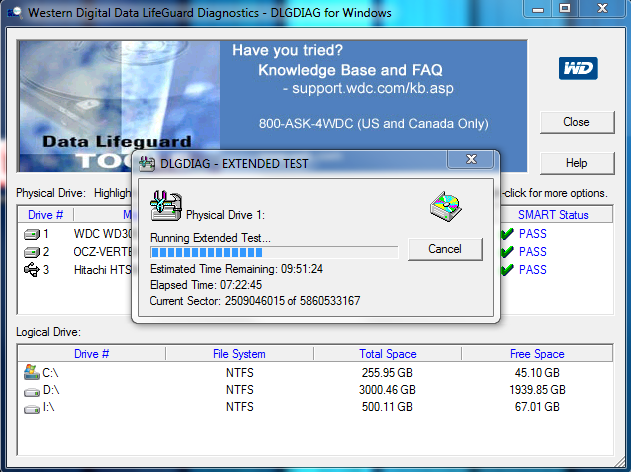The height and width of the screenshot is (472, 631).
Task: Click the DLGDIAG dialog title bar icon
Action: click(x=147, y=164)
